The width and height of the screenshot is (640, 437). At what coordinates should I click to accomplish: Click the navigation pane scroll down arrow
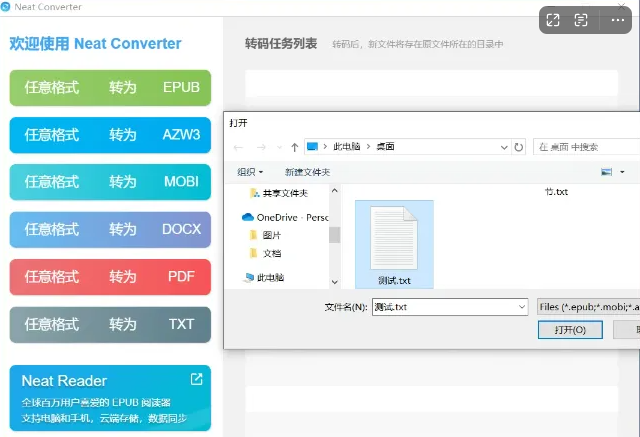pos(335,282)
